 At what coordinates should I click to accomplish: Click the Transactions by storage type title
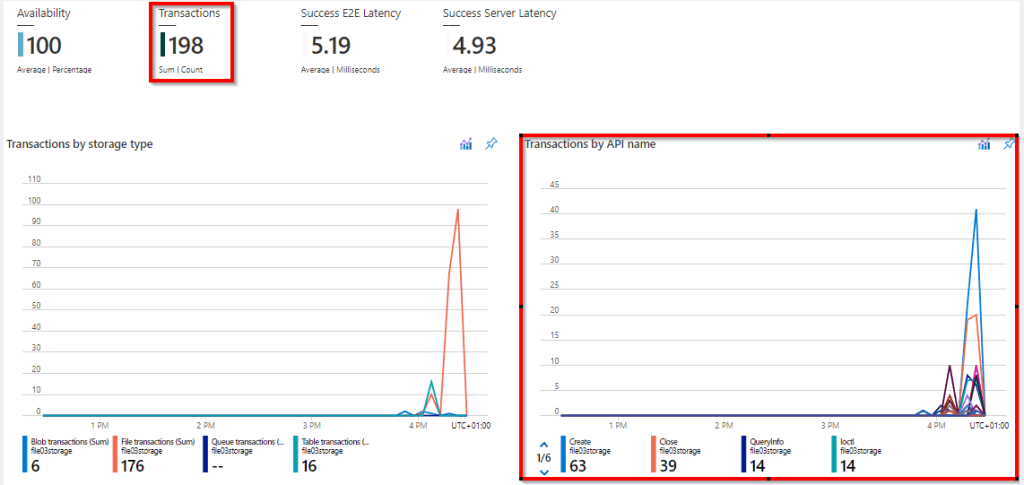pyautogui.click(x=80, y=144)
